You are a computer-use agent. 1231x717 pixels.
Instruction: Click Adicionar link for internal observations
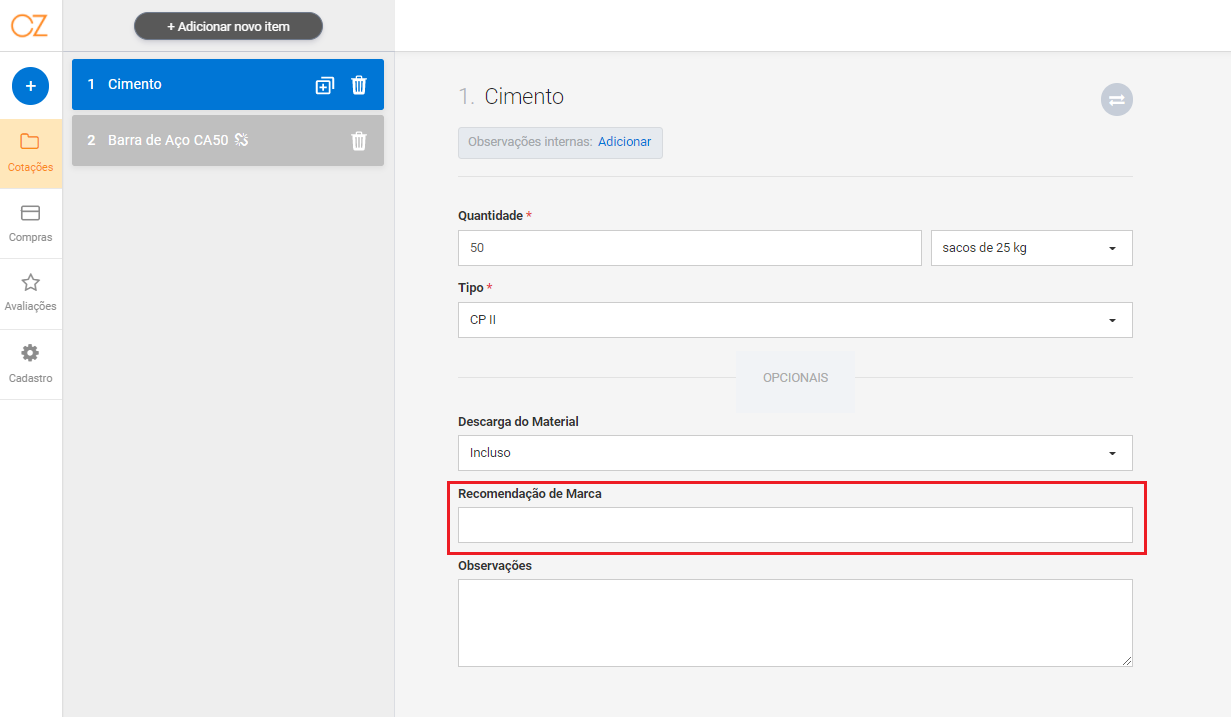[x=624, y=142]
